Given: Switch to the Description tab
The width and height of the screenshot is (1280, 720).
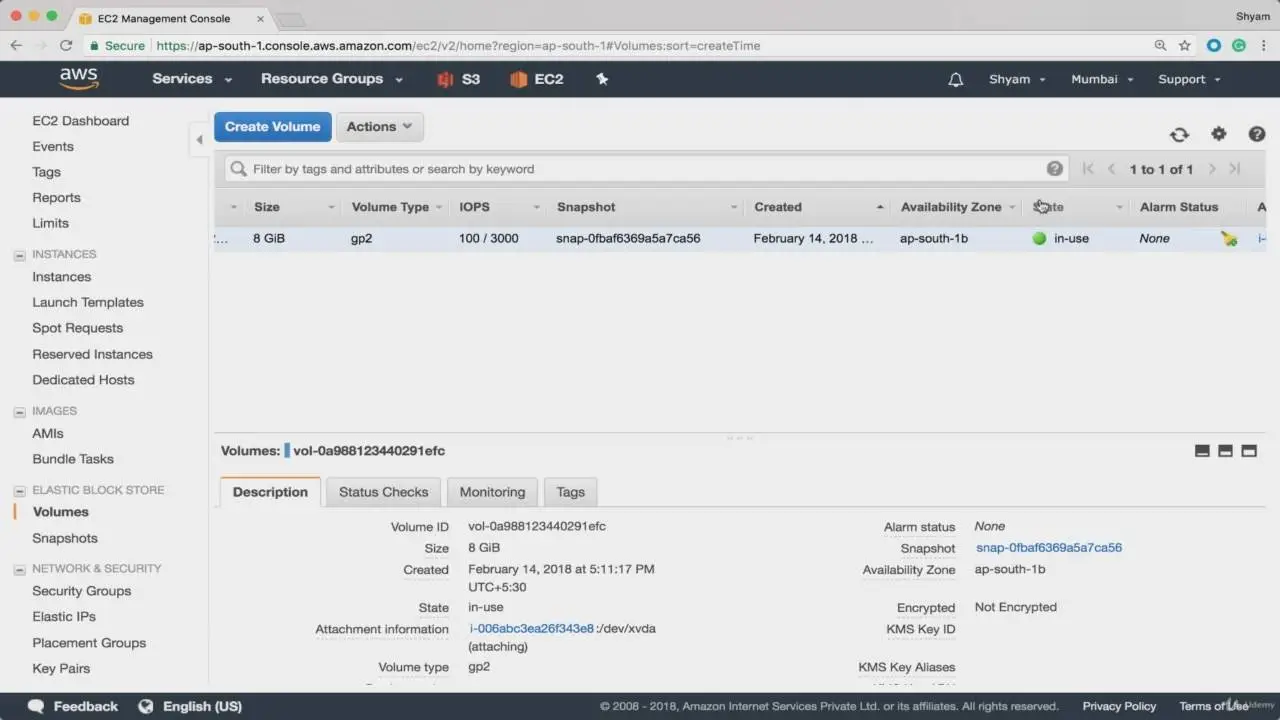Looking at the screenshot, I should pos(270,492).
